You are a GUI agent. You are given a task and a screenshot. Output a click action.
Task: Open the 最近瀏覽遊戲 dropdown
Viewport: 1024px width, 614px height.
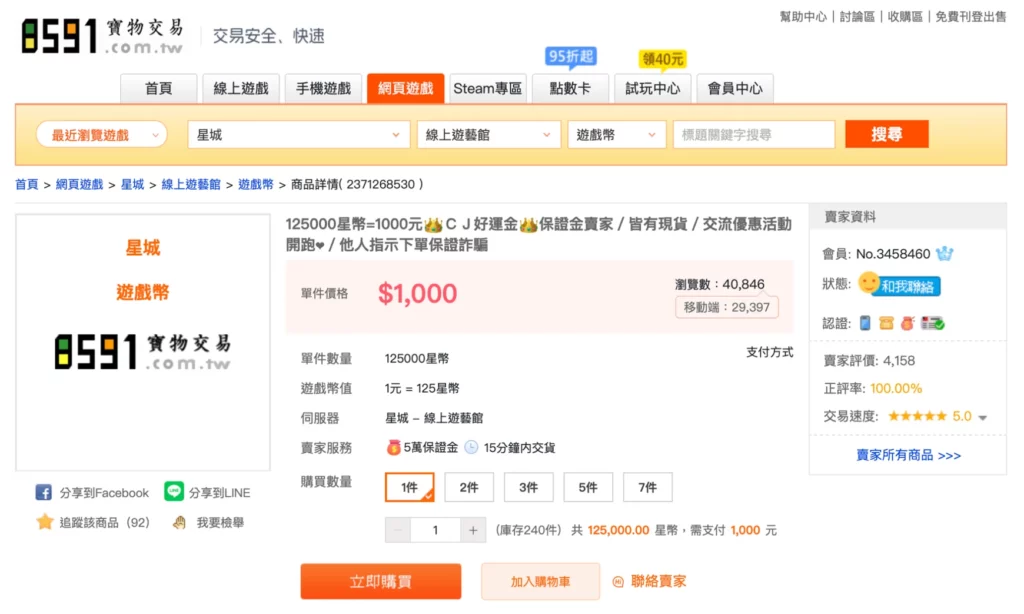click(101, 135)
